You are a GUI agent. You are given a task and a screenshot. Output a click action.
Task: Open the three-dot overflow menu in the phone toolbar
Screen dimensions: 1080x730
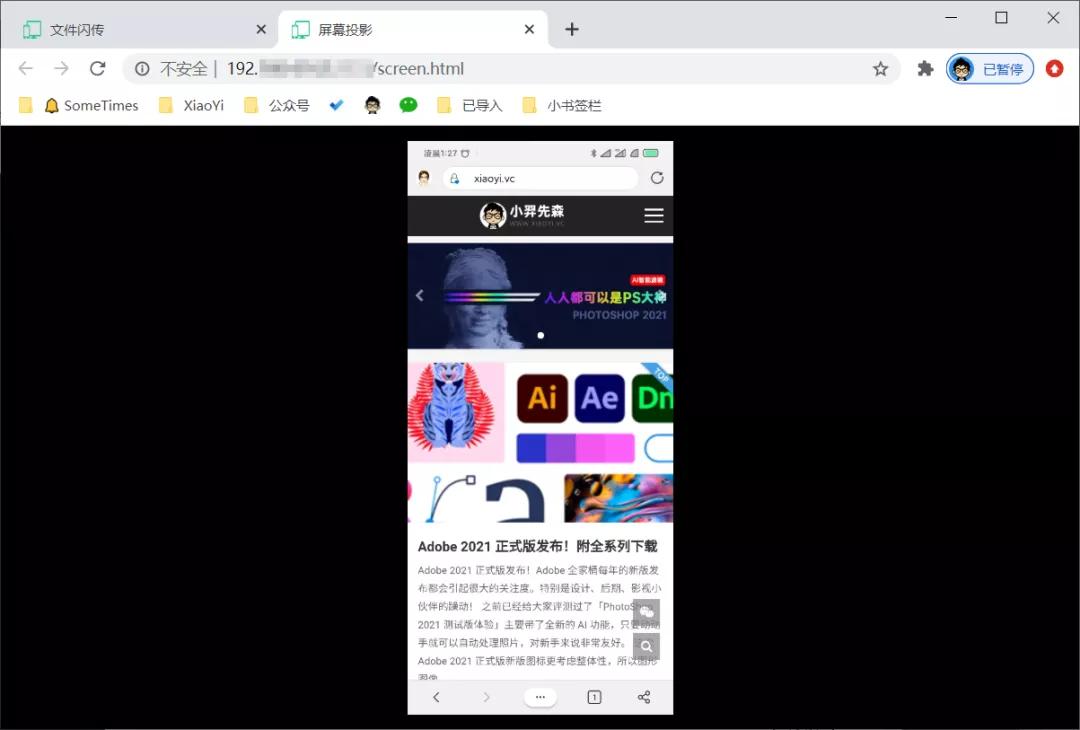click(540, 697)
